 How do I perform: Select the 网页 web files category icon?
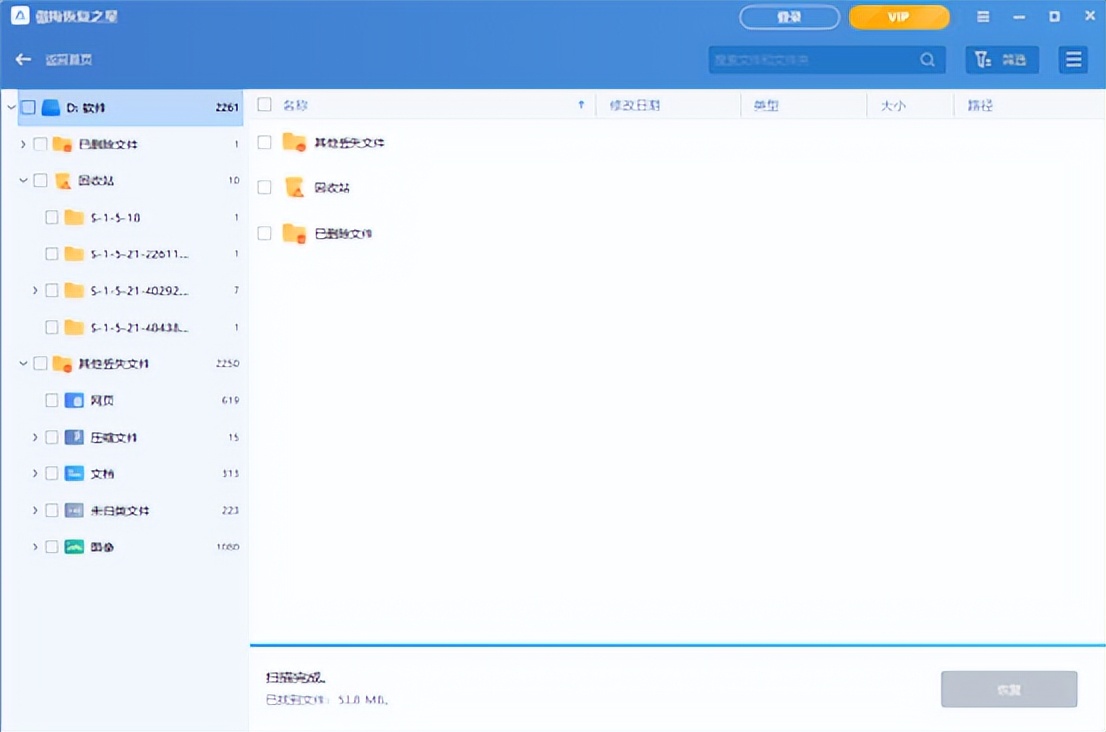point(73,400)
